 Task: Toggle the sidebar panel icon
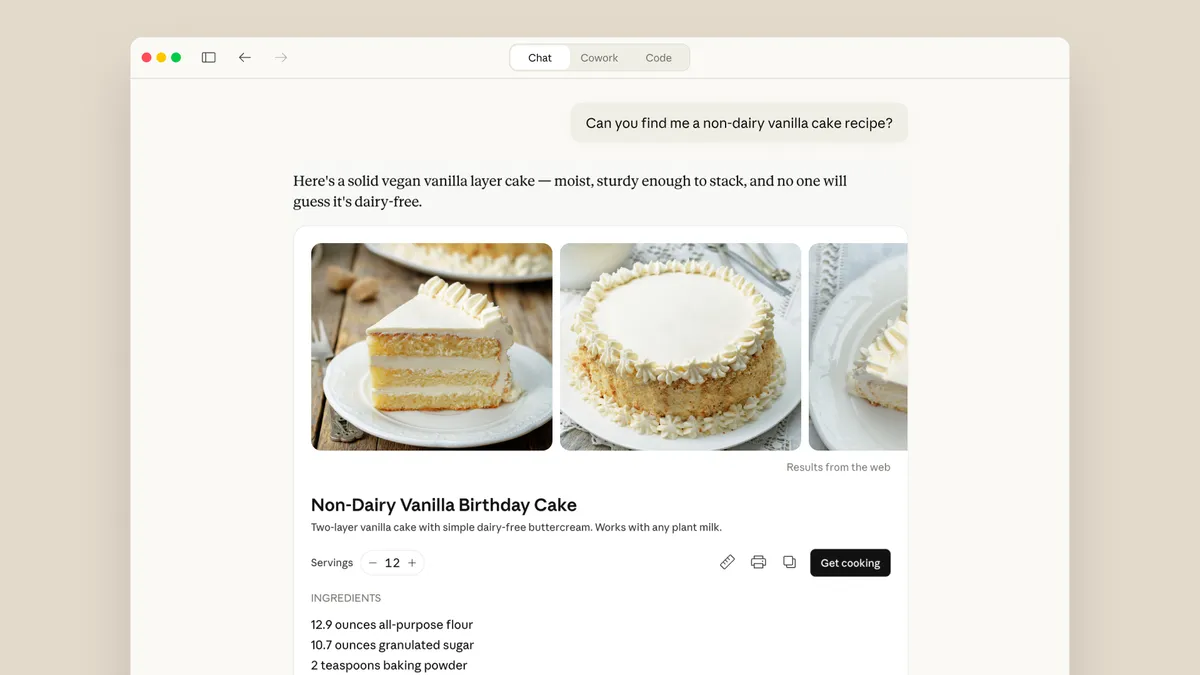(209, 58)
